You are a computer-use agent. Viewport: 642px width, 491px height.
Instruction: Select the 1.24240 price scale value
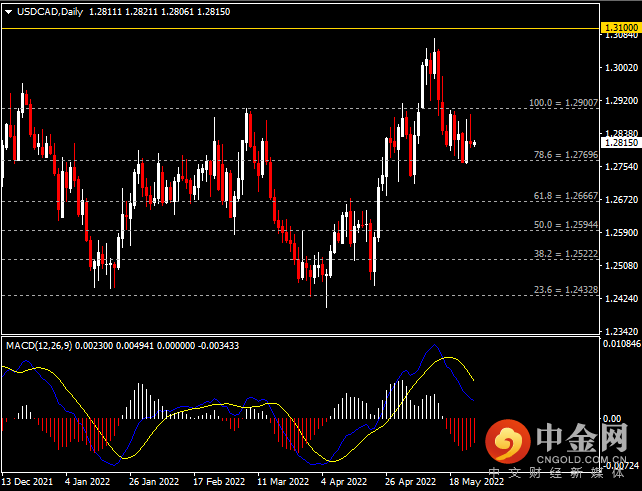point(622,299)
